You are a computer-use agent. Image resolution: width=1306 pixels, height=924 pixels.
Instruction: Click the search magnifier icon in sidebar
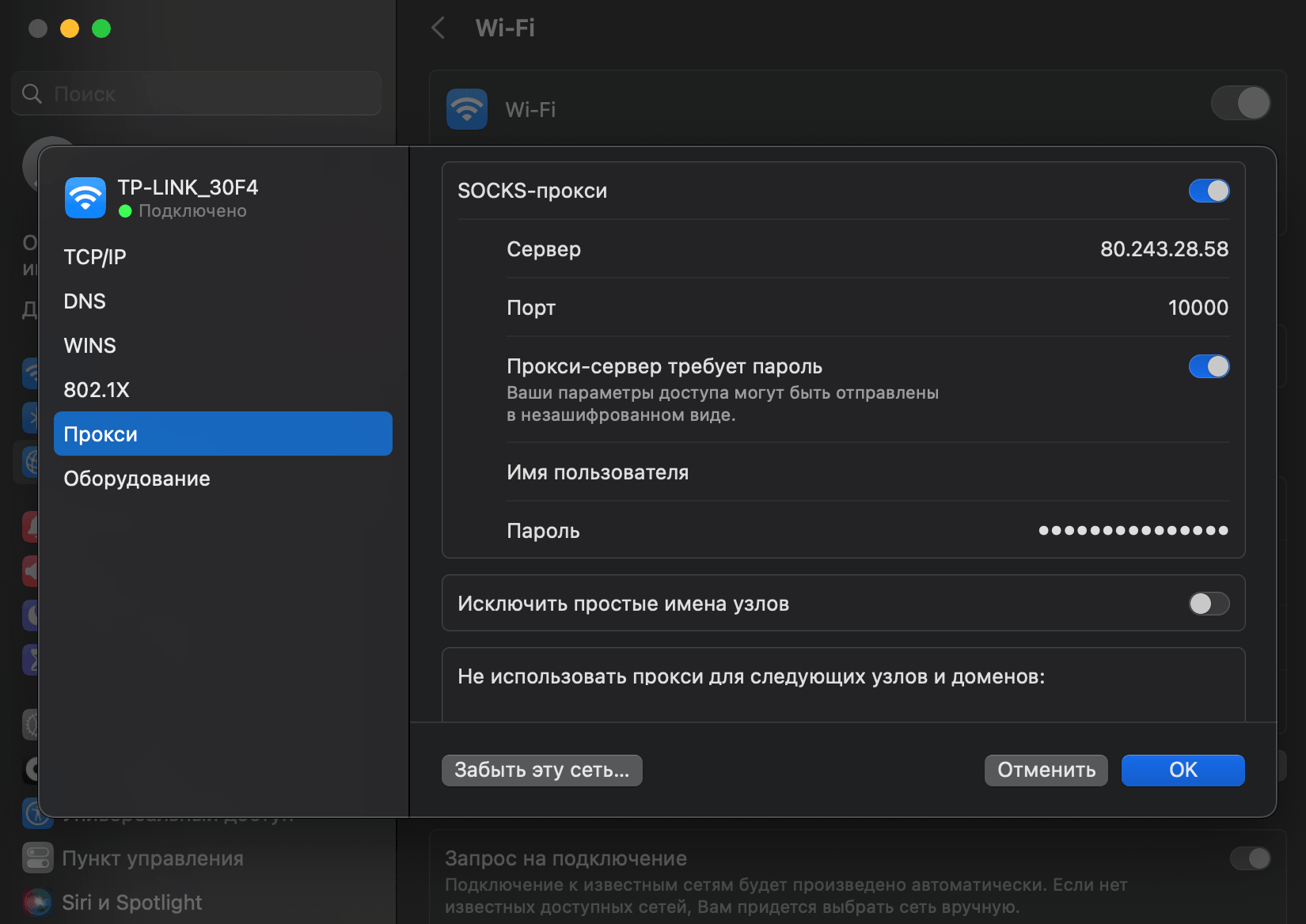point(32,94)
